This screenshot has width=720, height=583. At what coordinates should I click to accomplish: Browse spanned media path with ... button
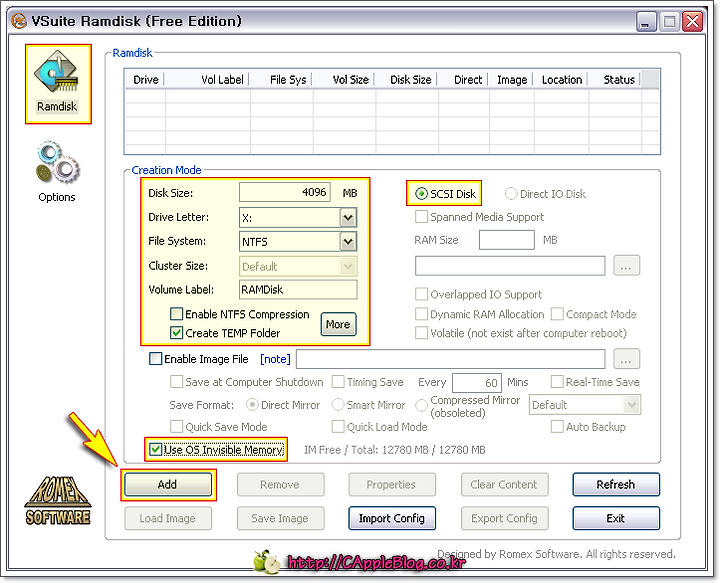[x=626, y=265]
